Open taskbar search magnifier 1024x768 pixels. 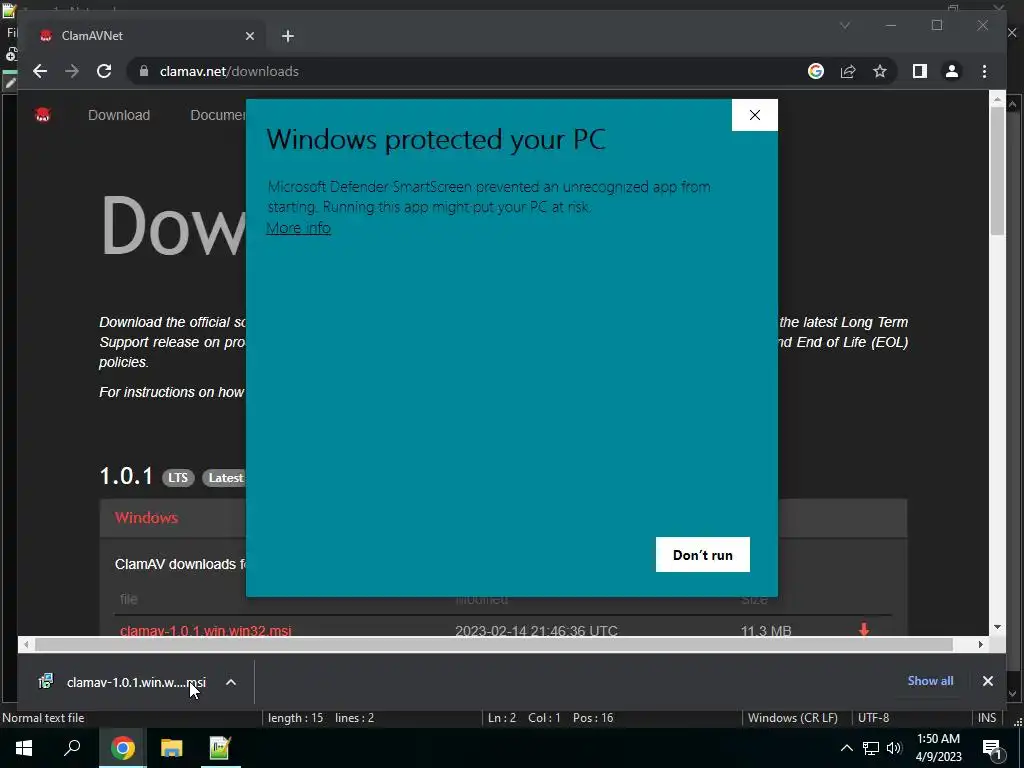(72, 748)
